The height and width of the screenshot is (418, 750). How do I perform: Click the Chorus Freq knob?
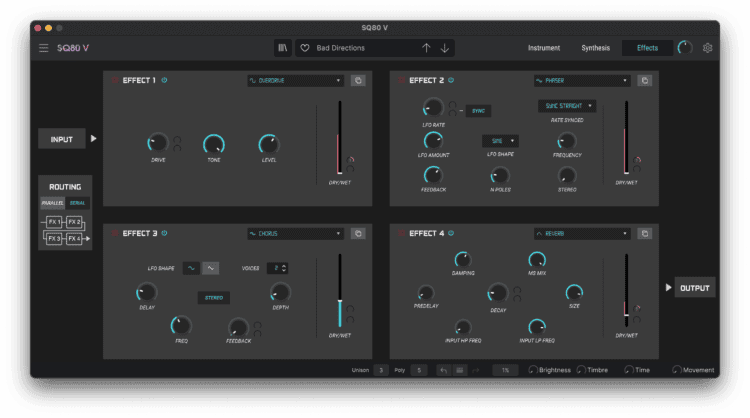(x=181, y=325)
